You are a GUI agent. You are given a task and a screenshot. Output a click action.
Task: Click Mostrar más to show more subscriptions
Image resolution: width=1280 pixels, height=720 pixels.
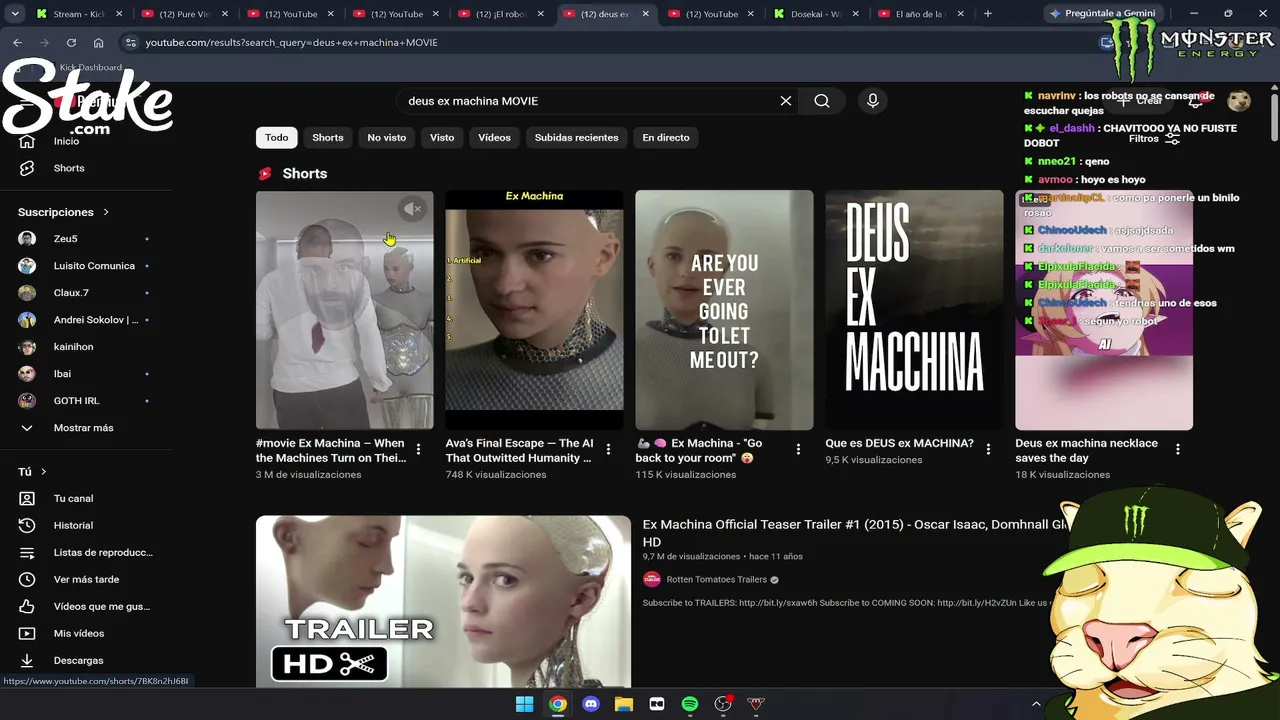[x=83, y=428]
